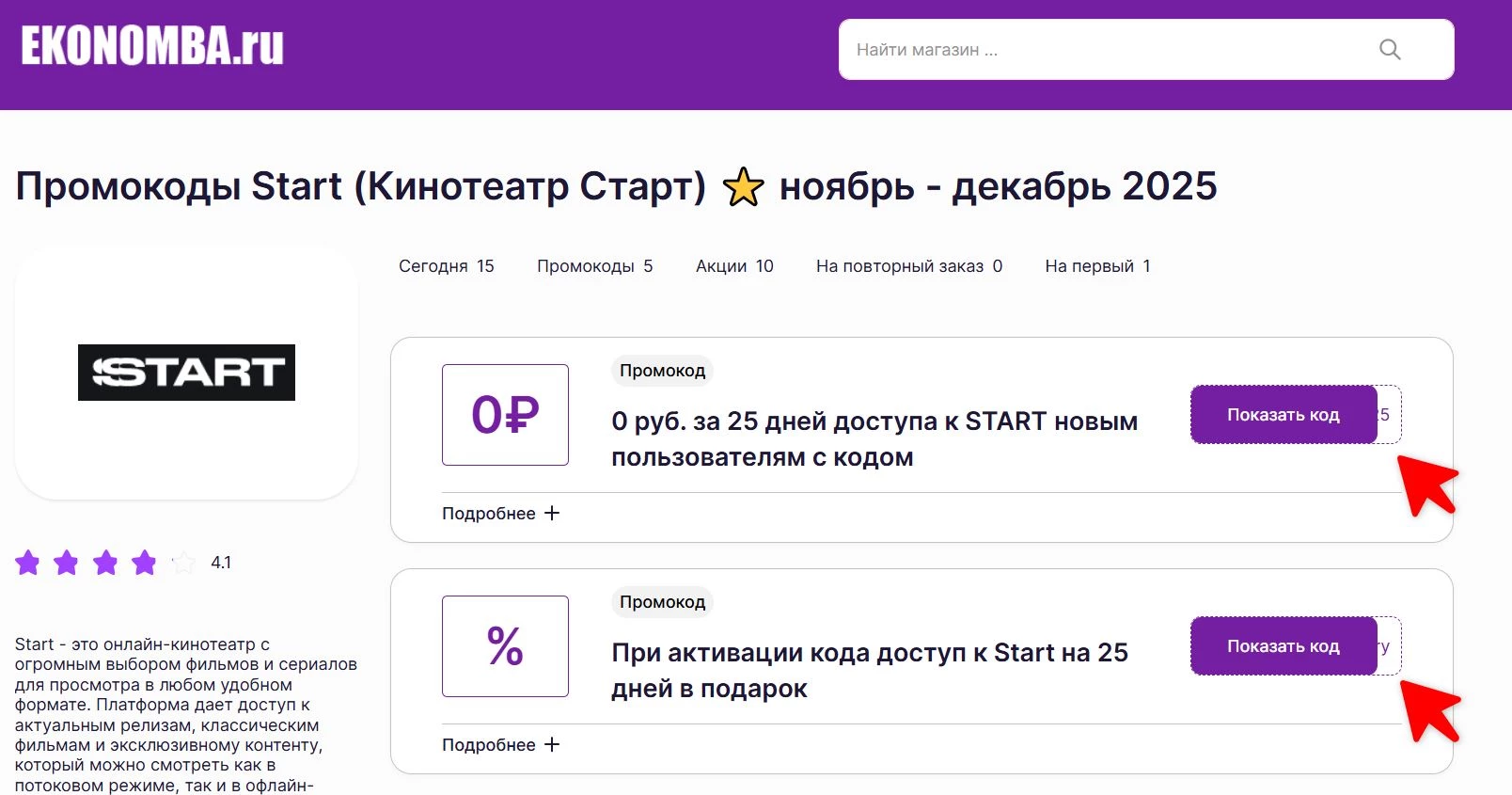Click the search magnifier icon
Screen dimensions: 1512x795
pos(1390,50)
